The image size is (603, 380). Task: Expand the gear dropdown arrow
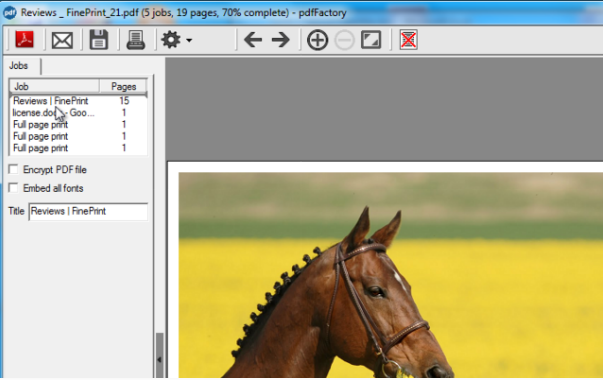click(x=189, y=40)
